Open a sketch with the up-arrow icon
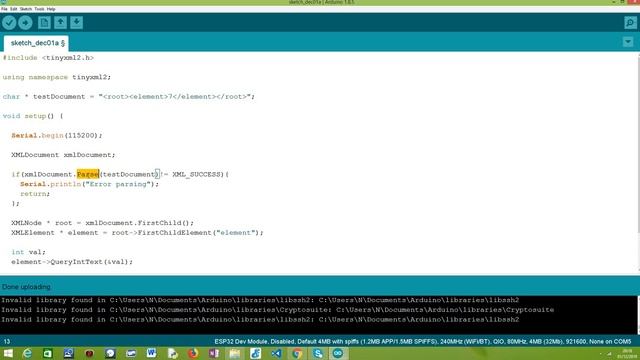 point(60,22)
